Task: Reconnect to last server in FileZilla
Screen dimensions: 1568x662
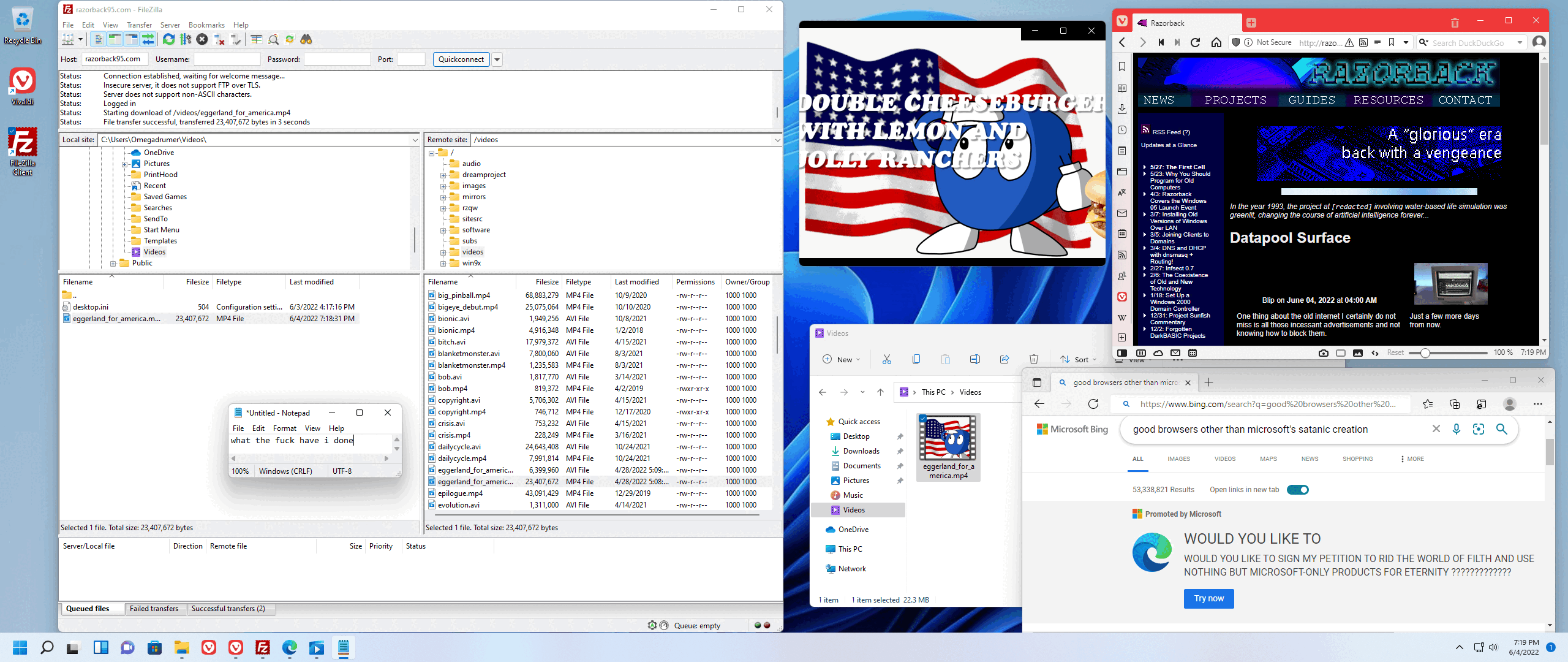Action: (236, 40)
